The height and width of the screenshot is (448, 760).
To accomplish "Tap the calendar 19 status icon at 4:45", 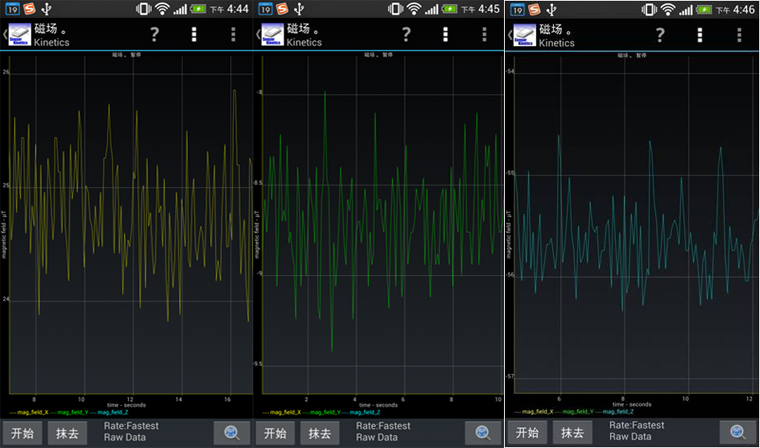I will pyautogui.click(x=265, y=9).
